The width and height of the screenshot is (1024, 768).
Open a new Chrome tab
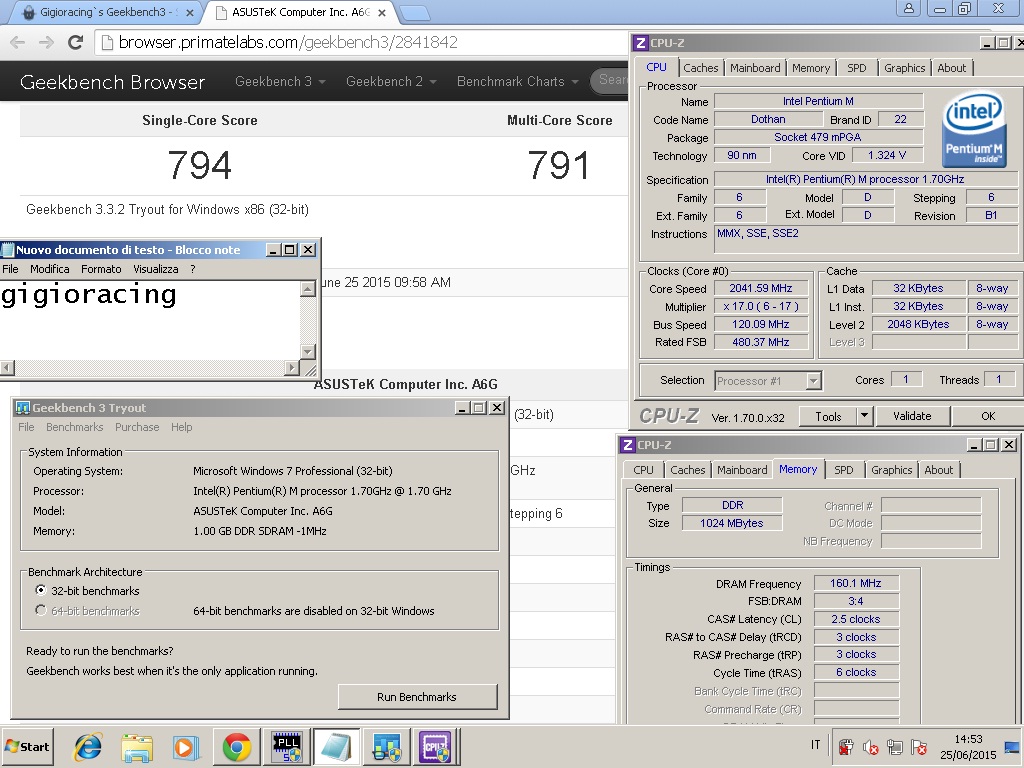413,12
